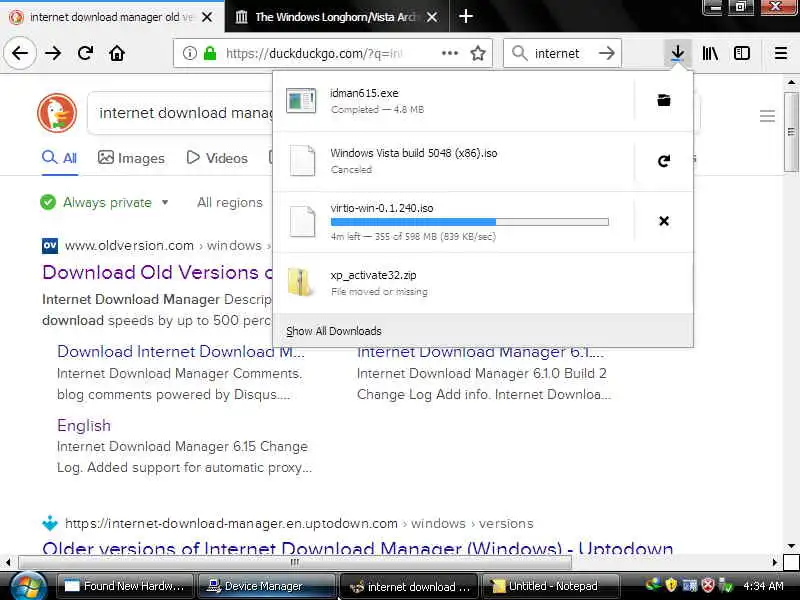
Task: Open the English sublink
Action: [84, 426]
